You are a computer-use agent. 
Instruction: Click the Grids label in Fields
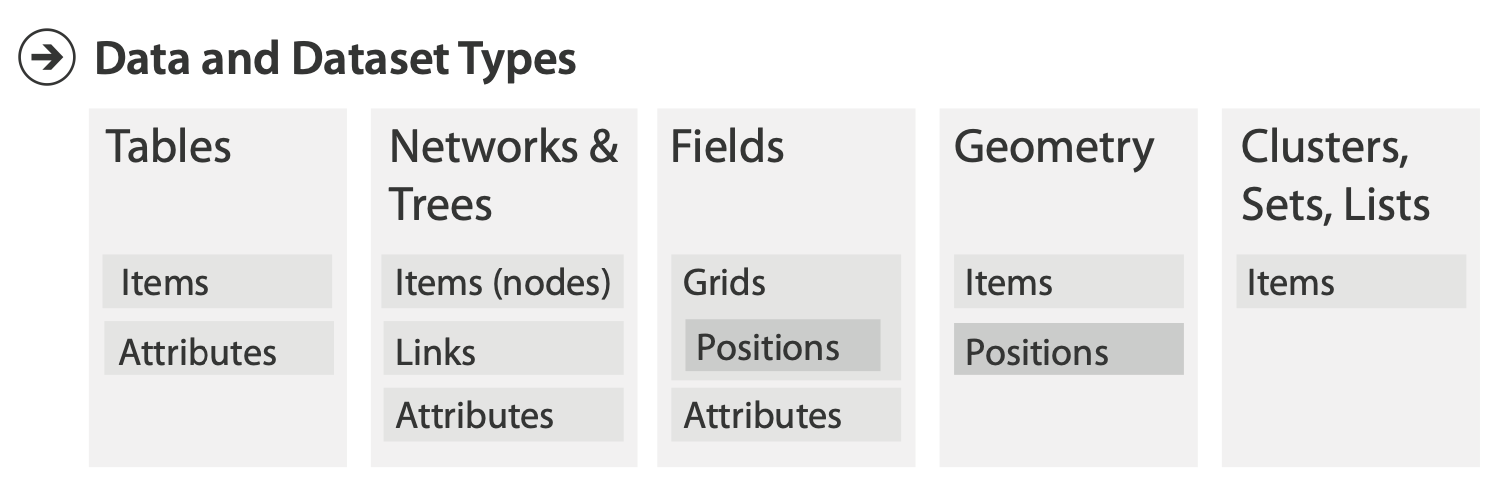click(x=724, y=282)
